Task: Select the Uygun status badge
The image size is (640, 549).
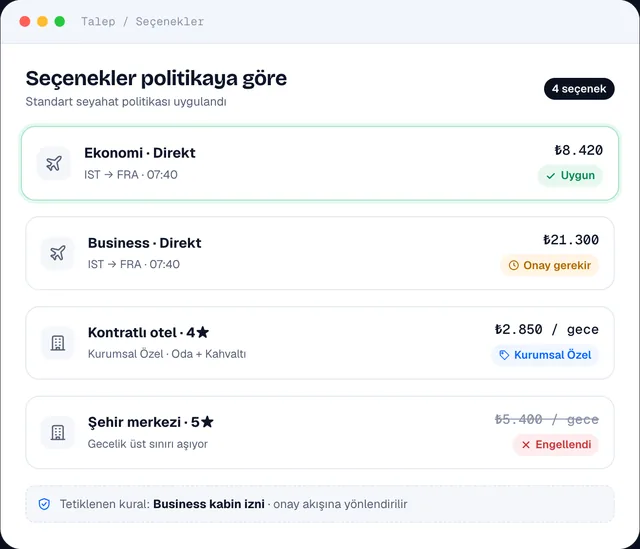Action: coord(570,176)
